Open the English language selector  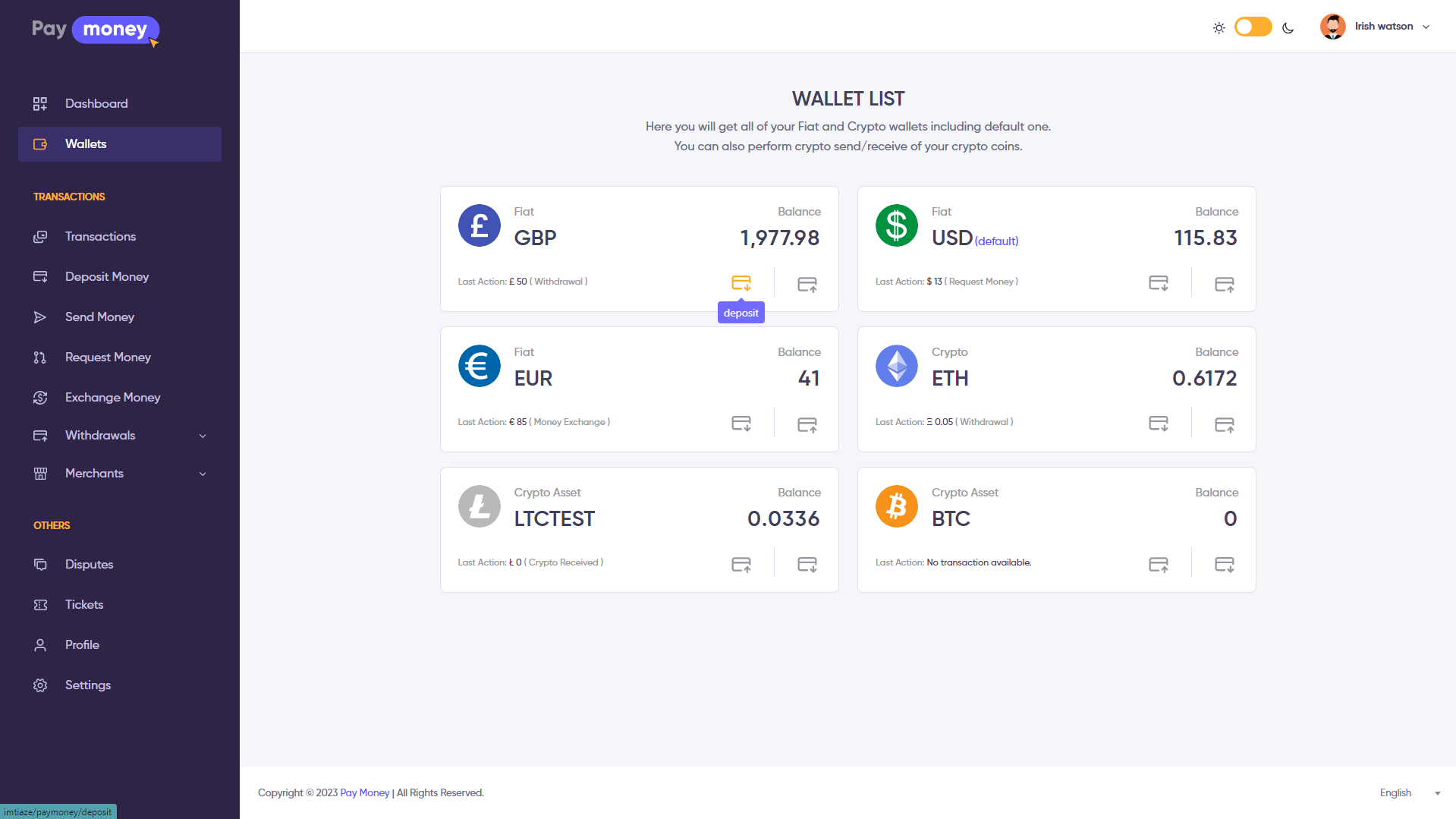click(1409, 792)
